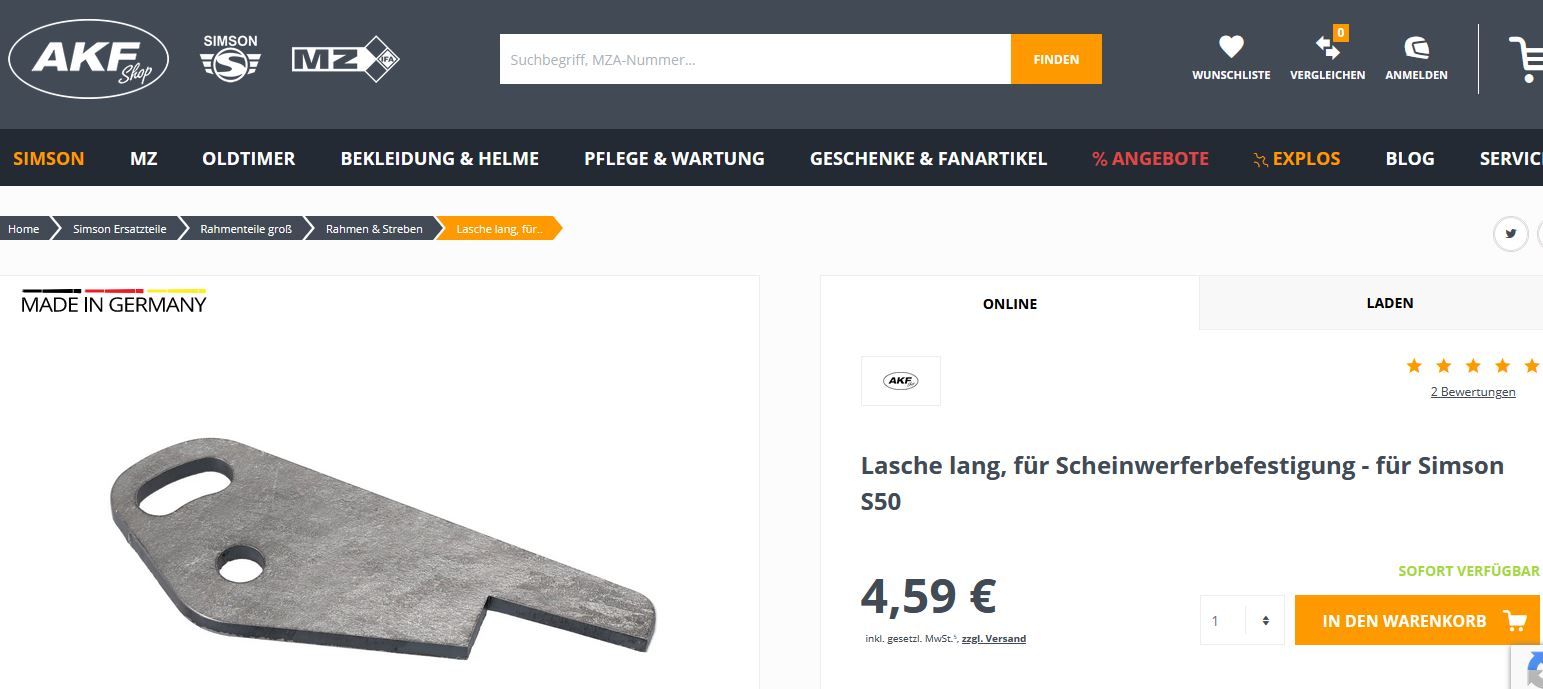Open the BEKLEIDUNG & HELME menu
Image resolution: width=1543 pixels, height=689 pixels.
(x=440, y=158)
